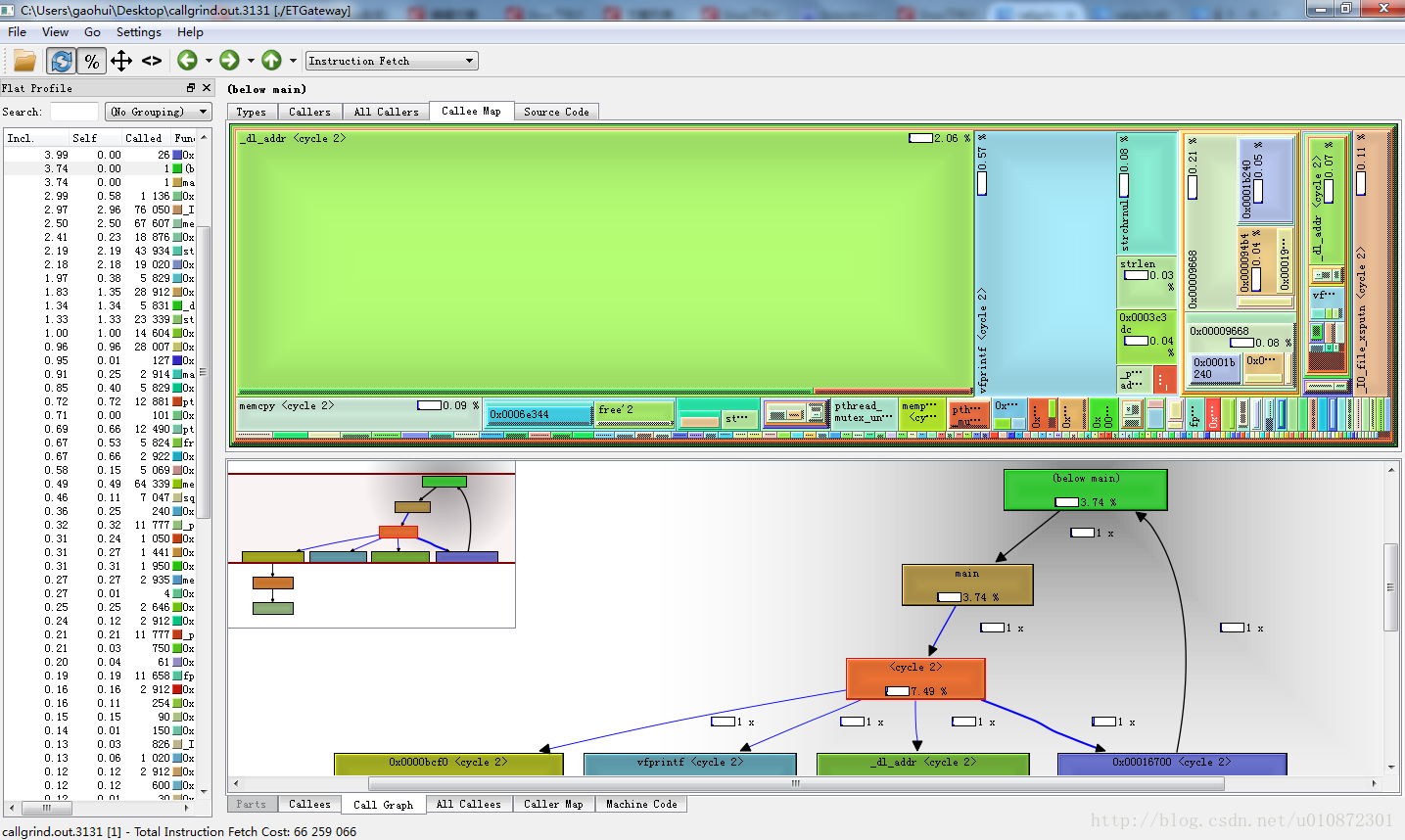The image size is (1405, 840).
Task: Switch to the Source Code tab
Action: point(556,112)
